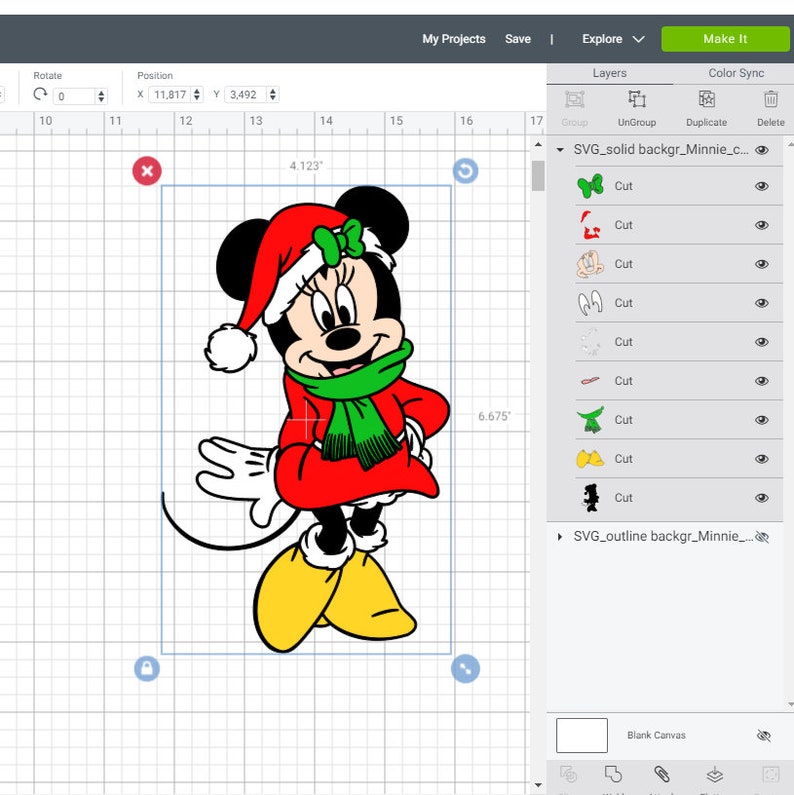The height and width of the screenshot is (795, 794).
Task: Hide the black silhouette Cut layer
Action: point(762,498)
